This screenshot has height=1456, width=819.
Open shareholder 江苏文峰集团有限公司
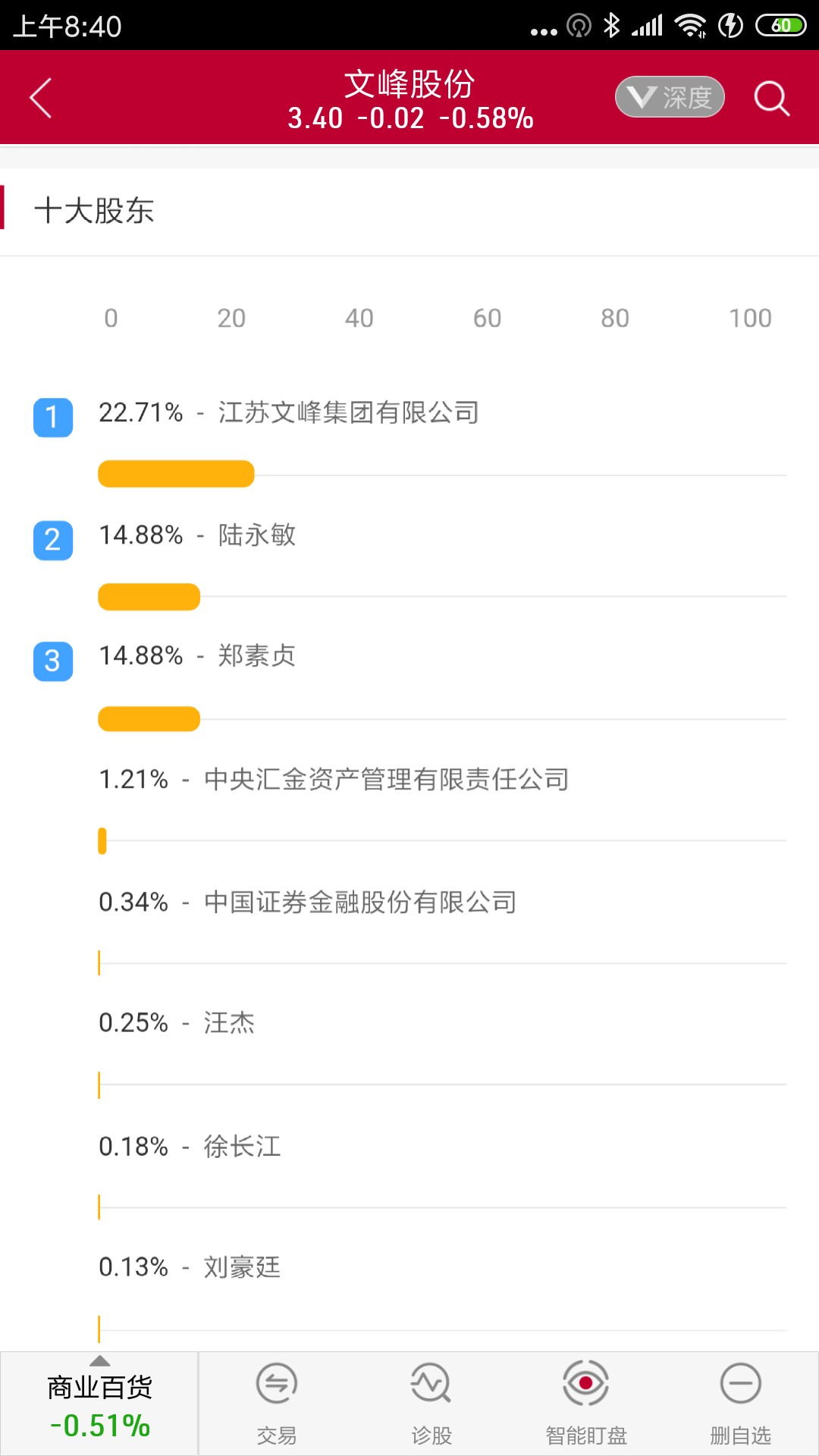click(348, 413)
